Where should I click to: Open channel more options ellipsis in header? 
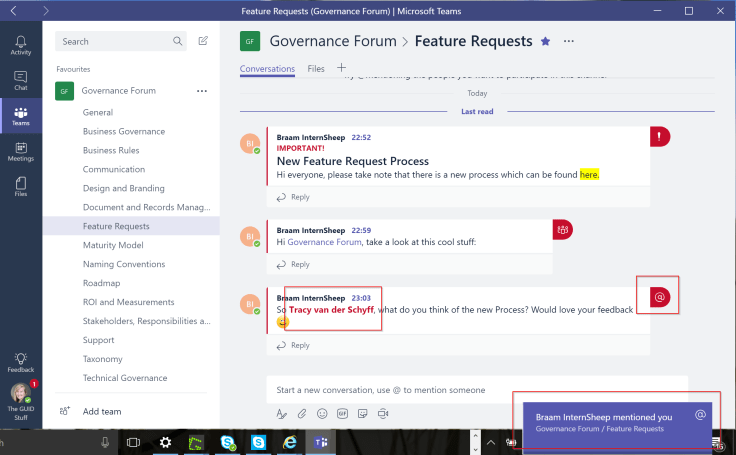pos(569,41)
